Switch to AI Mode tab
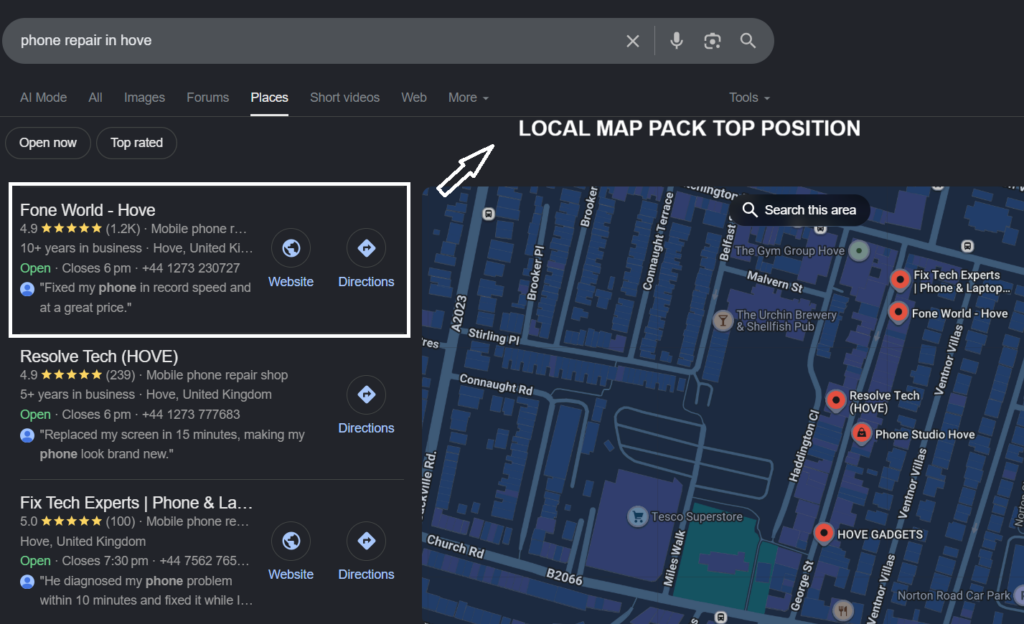 43,97
